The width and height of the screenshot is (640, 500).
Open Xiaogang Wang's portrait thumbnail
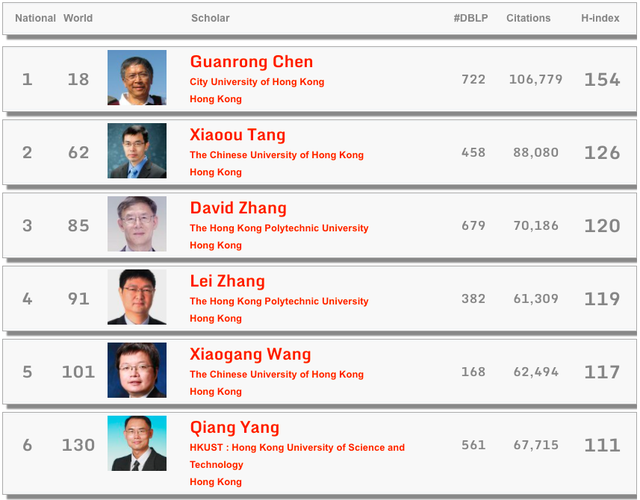pyautogui.click(x=137, y=370)
